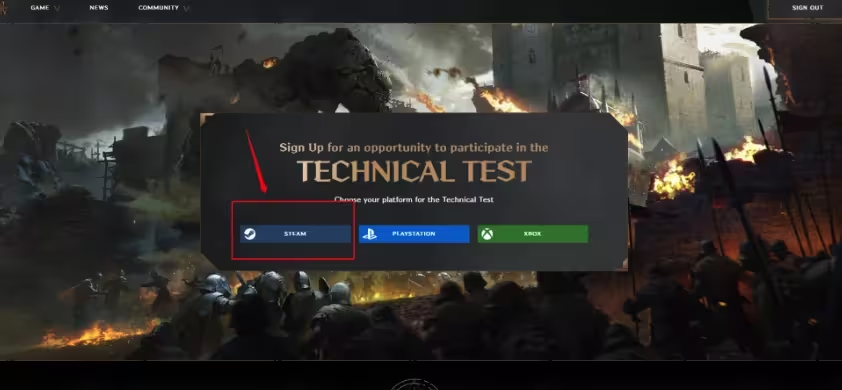Choose PLAYSTATION as the test platform
Viewport: 842px width, 390px height.
[x=414, y=234]
